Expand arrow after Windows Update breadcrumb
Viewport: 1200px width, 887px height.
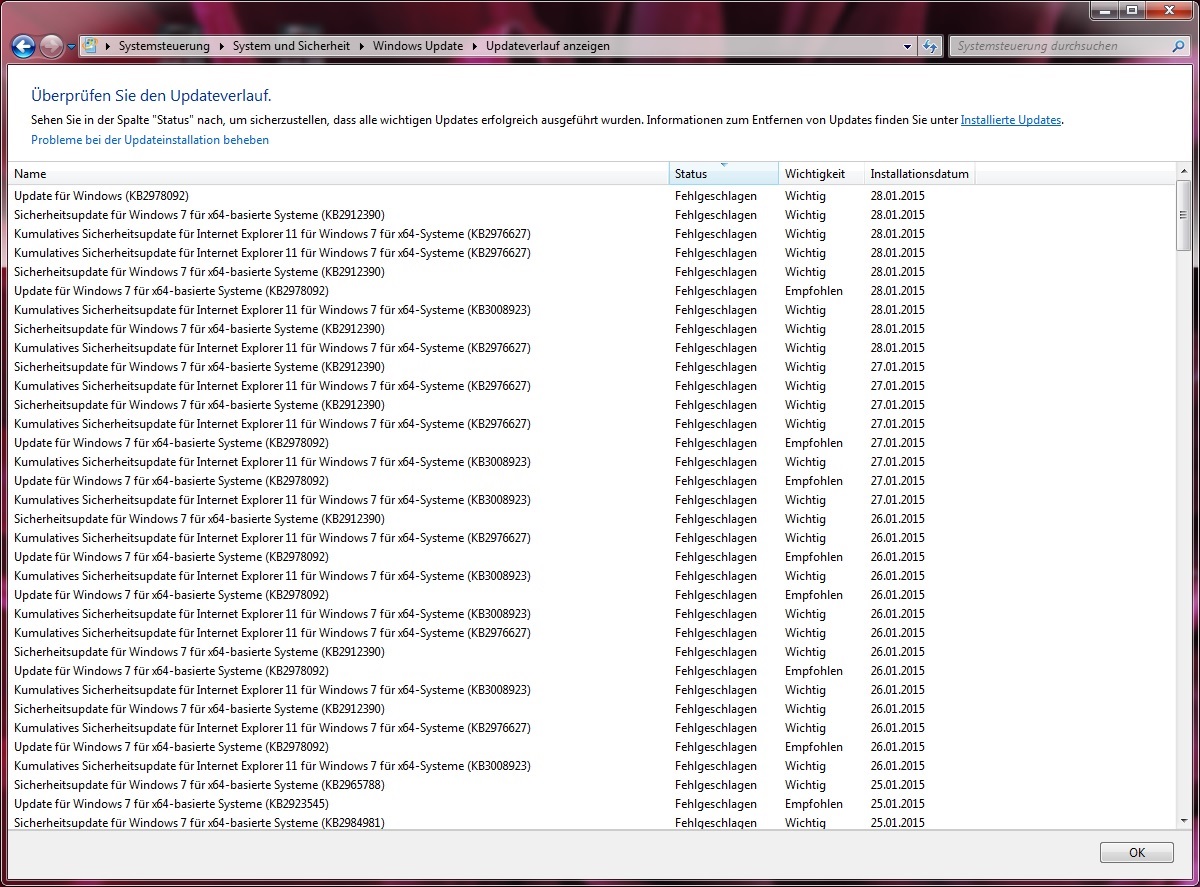pos(475,46)
